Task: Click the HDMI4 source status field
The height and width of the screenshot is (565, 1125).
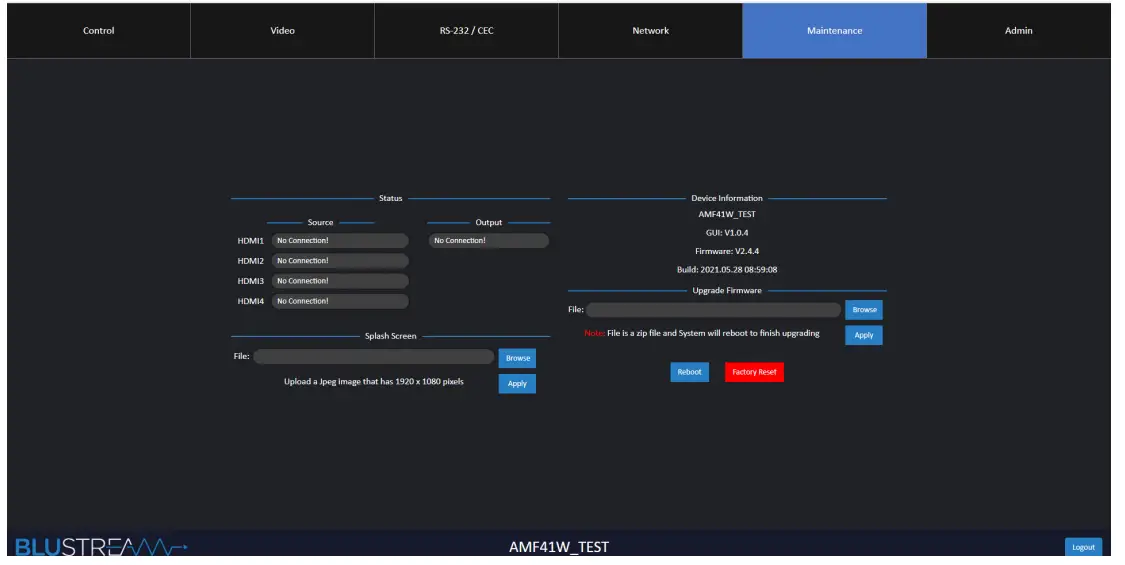Action: pos(340,301)
